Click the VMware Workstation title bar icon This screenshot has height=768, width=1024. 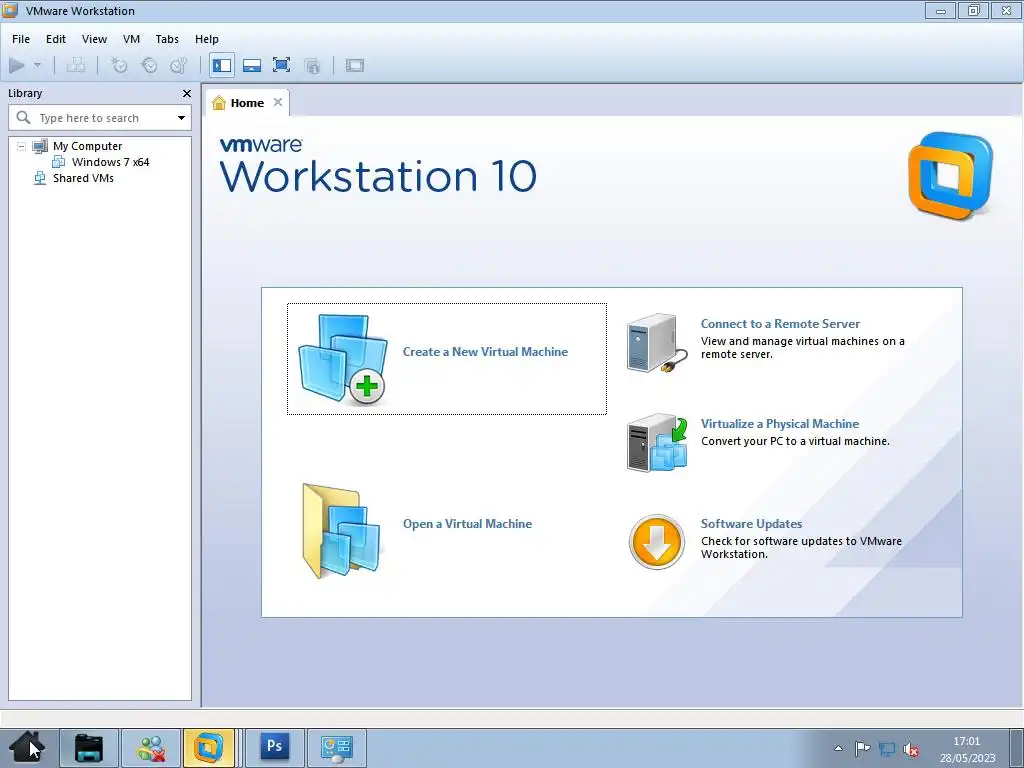pos(10,10)
